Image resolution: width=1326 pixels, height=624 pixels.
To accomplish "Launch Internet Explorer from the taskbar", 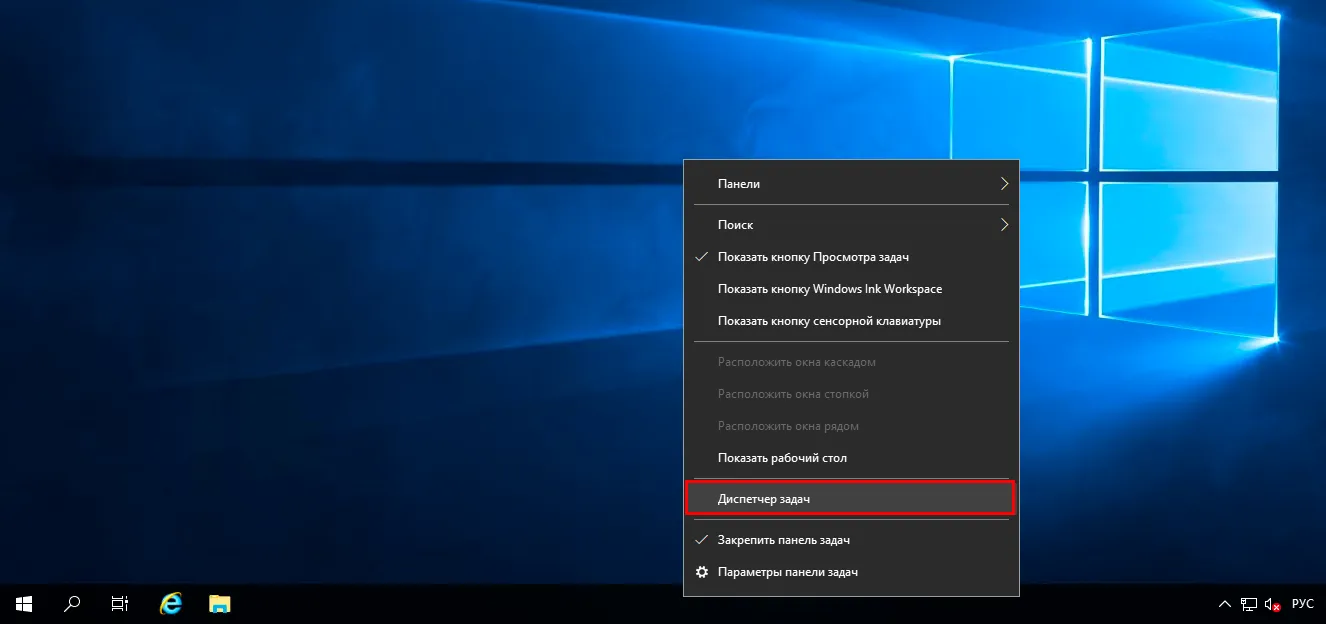I will tap(171, 604).
